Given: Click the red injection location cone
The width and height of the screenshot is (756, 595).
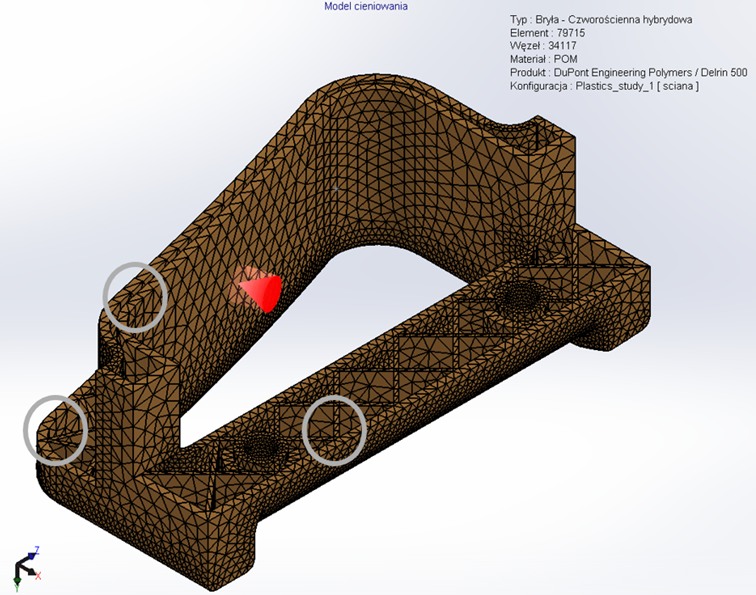Looking at the screenshot, I should point(260,289).
